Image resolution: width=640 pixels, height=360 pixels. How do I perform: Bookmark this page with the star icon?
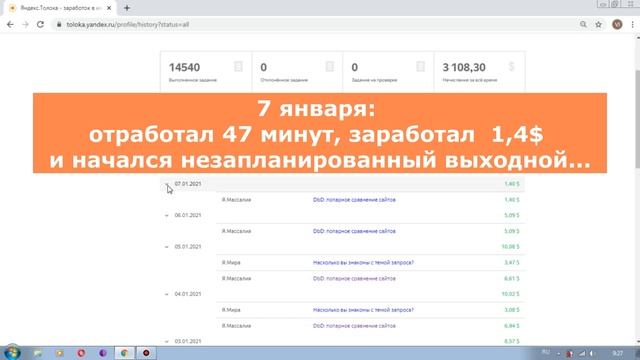point(598,24)
